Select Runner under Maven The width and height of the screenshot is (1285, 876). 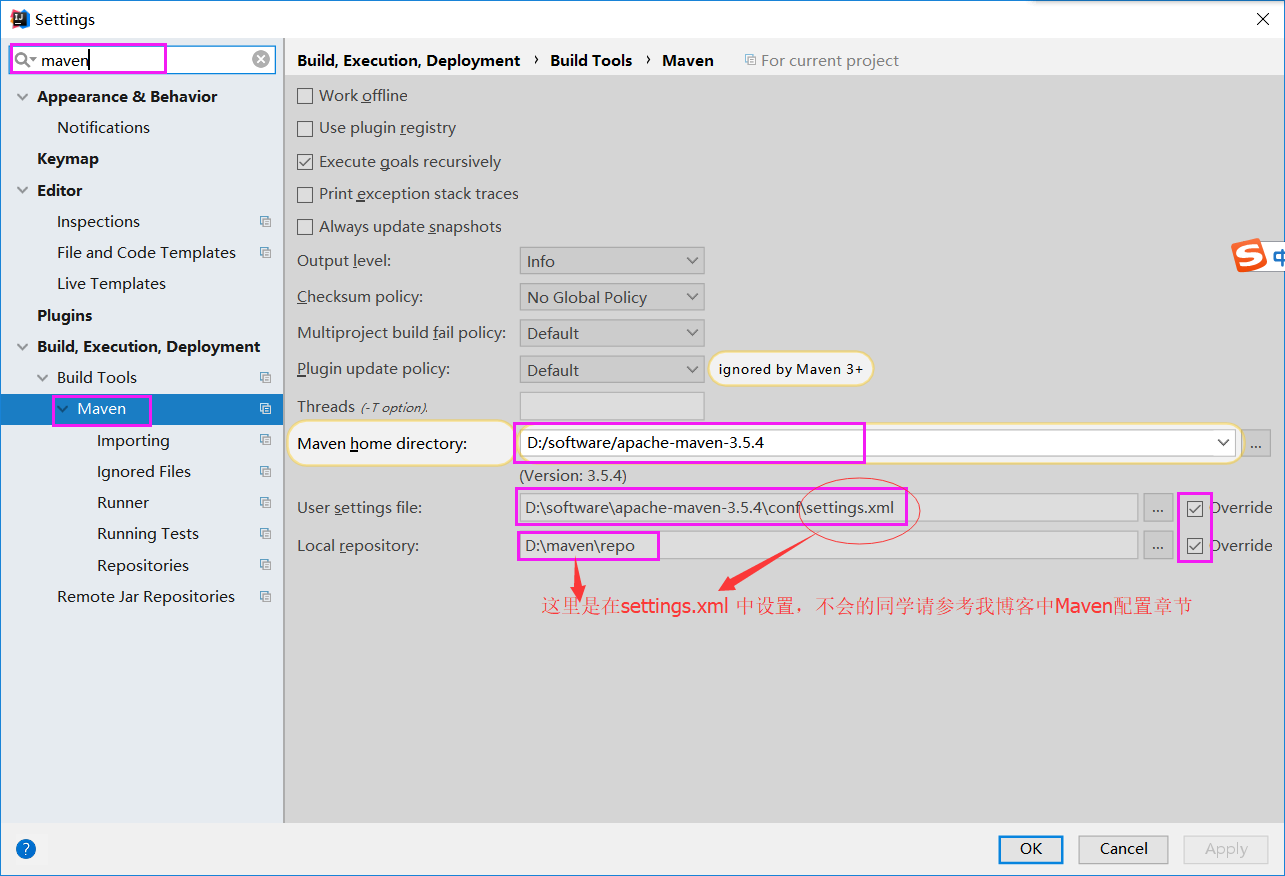(x=123, y=502)
